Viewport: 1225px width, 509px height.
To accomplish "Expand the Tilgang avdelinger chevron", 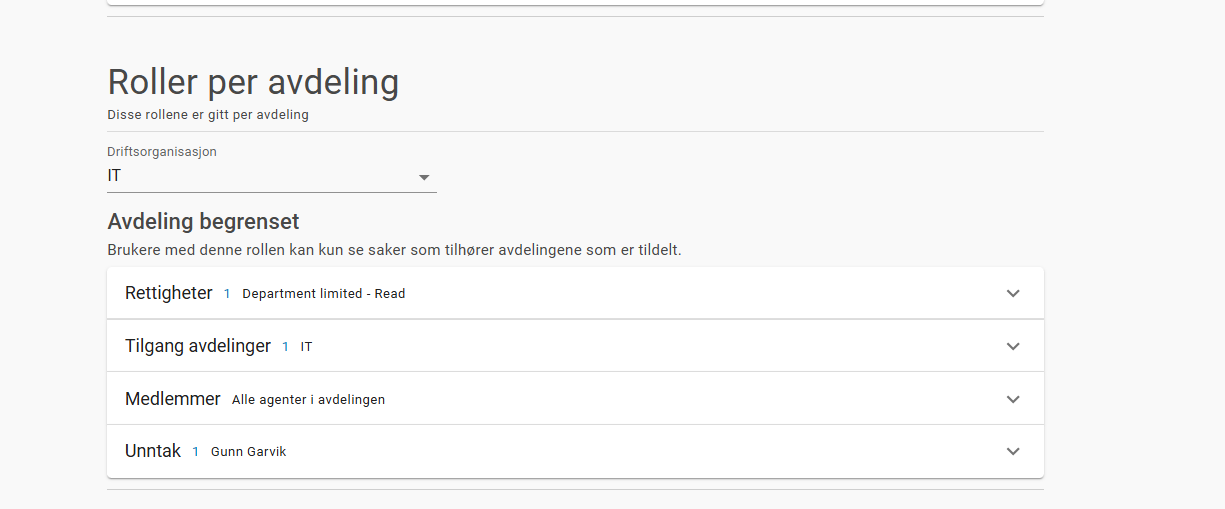I will [1013, 346].
